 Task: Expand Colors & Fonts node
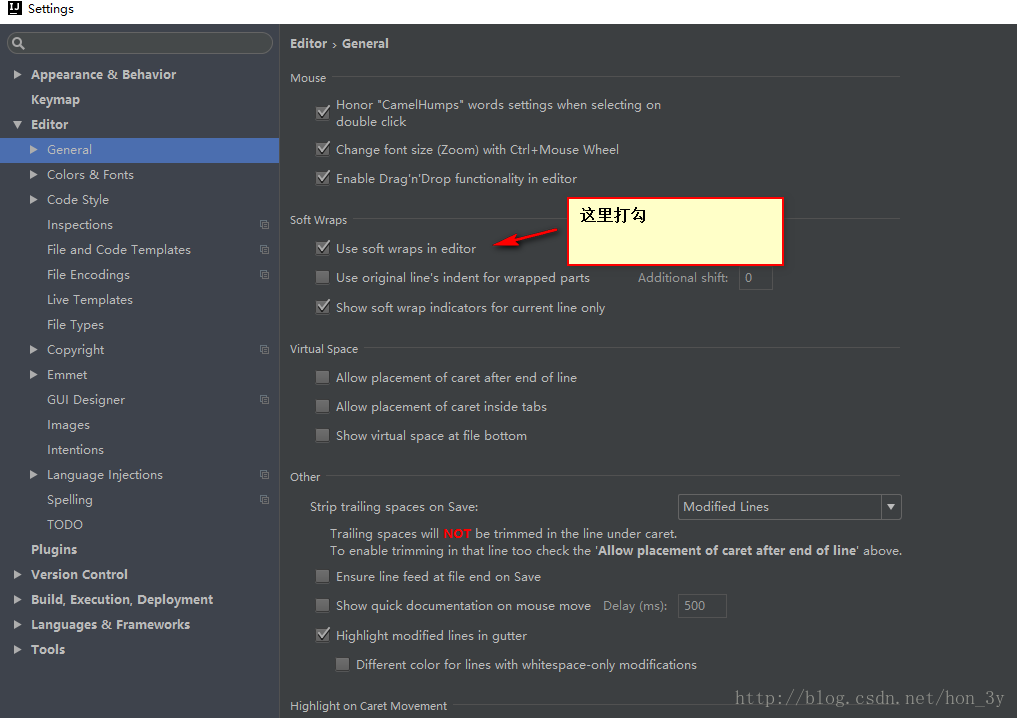click(34, 174)
